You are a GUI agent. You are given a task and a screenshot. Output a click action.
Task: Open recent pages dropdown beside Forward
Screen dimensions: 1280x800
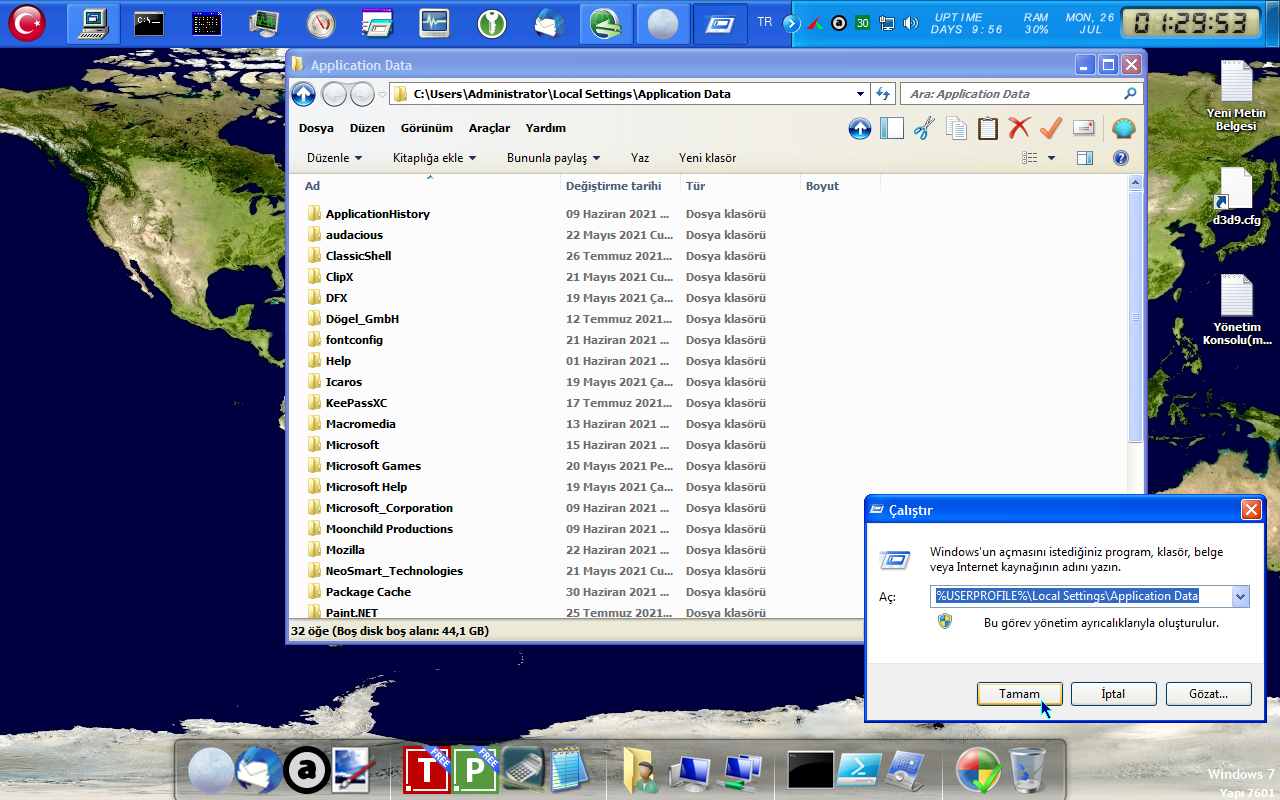(x=382, y=95)
